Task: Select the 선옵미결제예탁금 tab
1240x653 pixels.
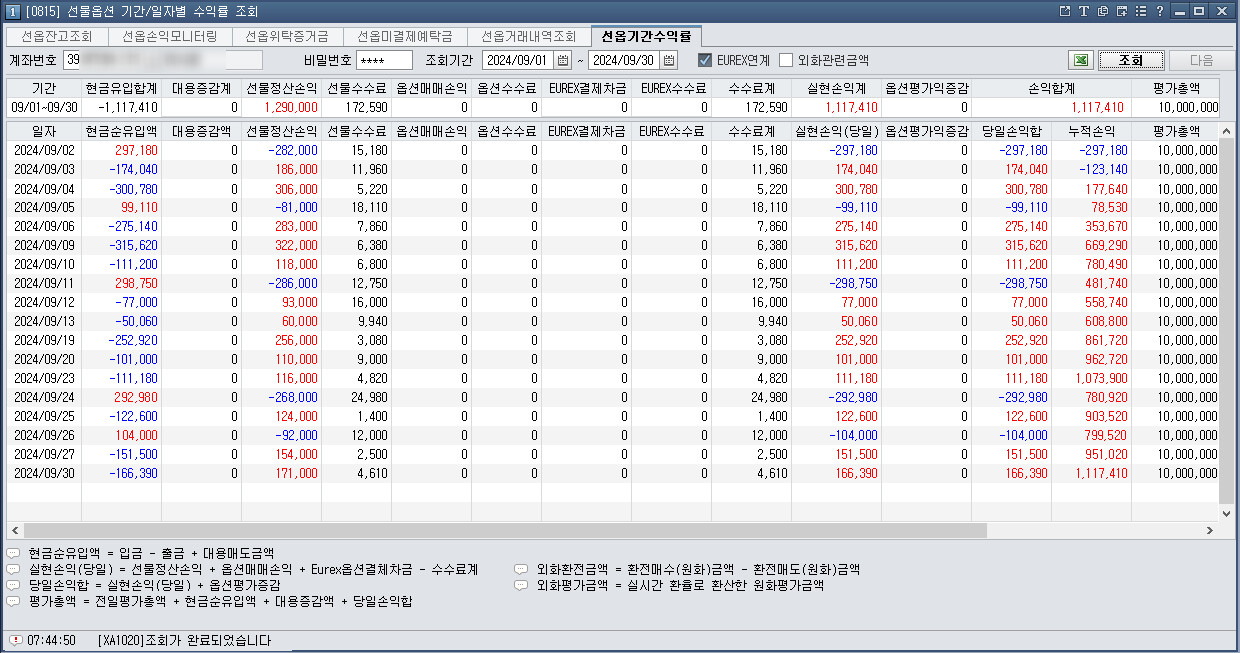Action: [405, 36]
